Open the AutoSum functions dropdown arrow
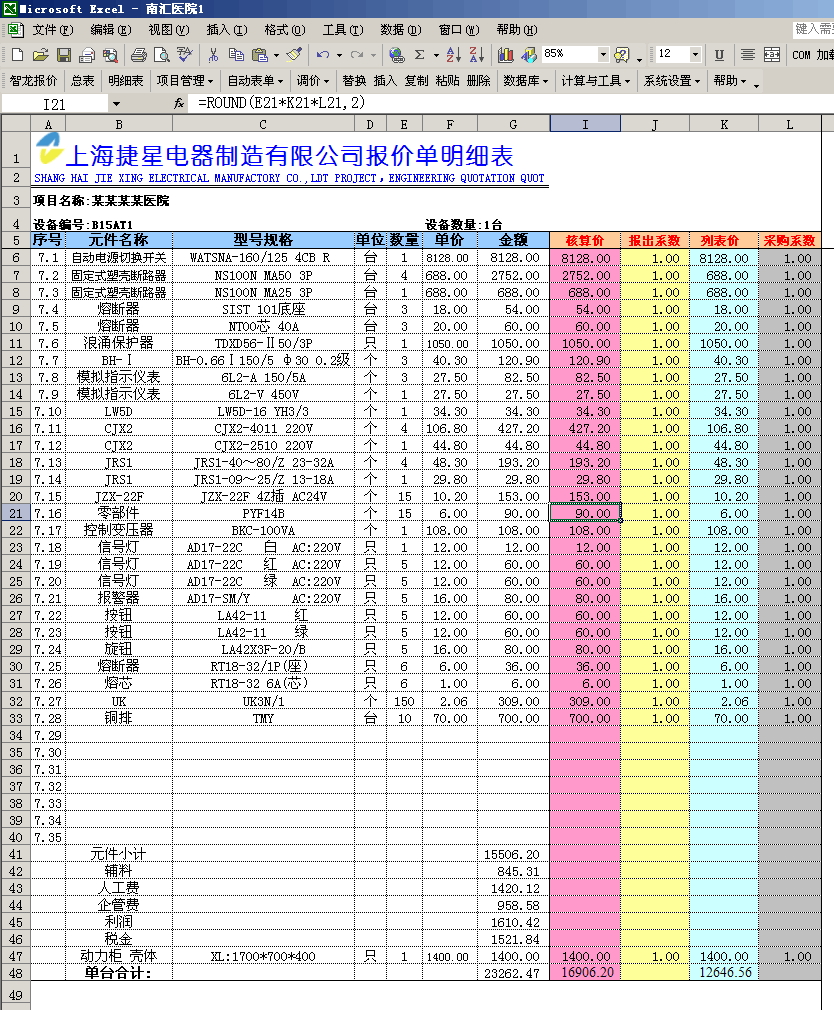834x1010 pixels. coord(436,55)
